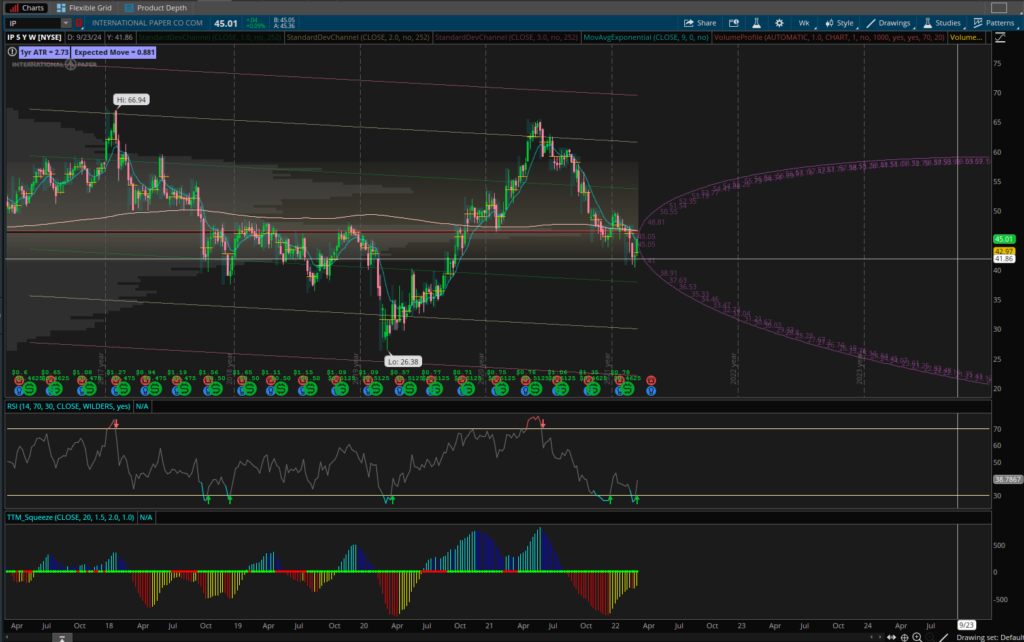Image resolution: width=1024 pixels, height=642 pixels.
Task: Open chart settings via the gear icon
Action: (x=779, y=22)
